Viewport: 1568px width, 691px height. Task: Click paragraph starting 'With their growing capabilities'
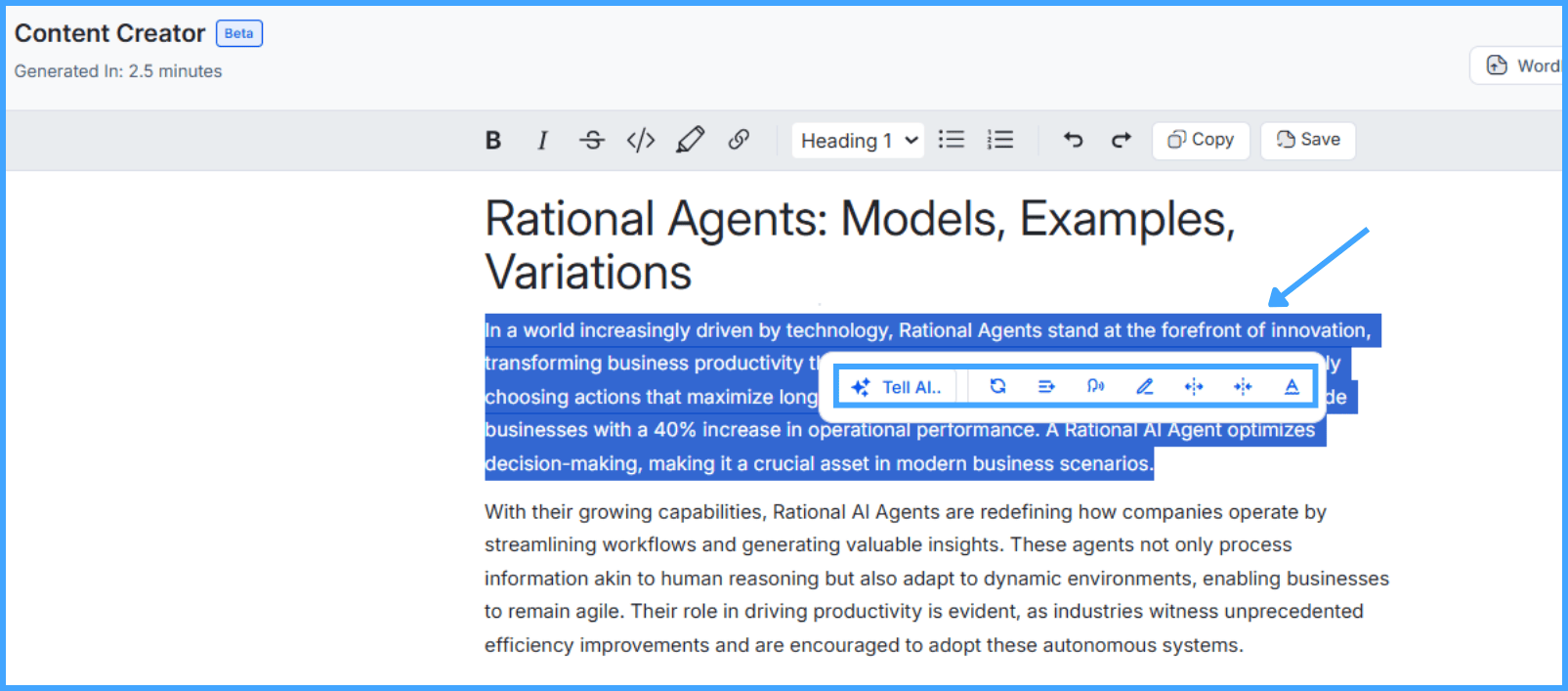point(936,579)
